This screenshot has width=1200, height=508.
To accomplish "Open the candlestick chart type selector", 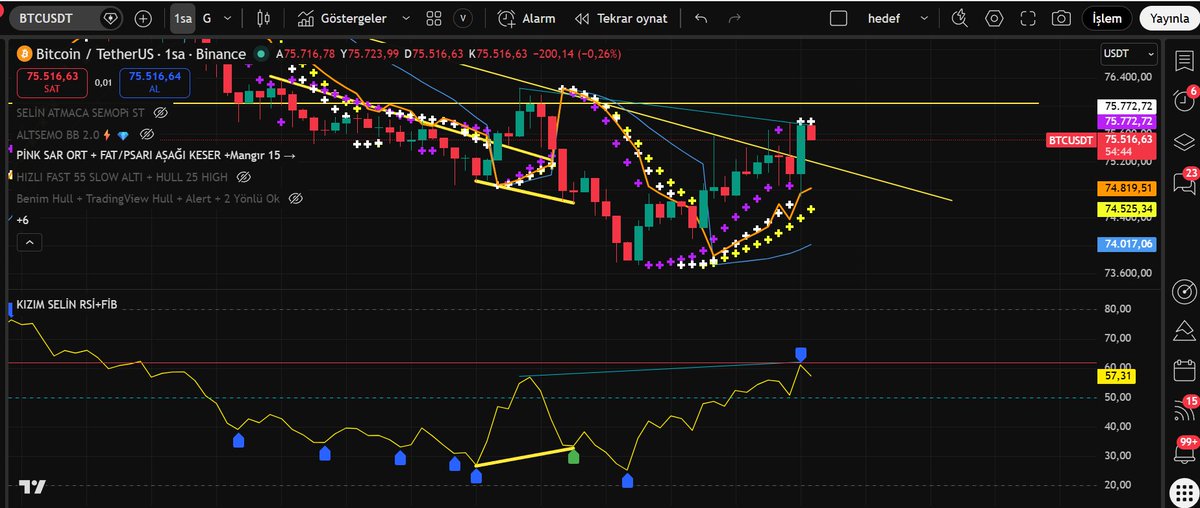I will [264, 18].
